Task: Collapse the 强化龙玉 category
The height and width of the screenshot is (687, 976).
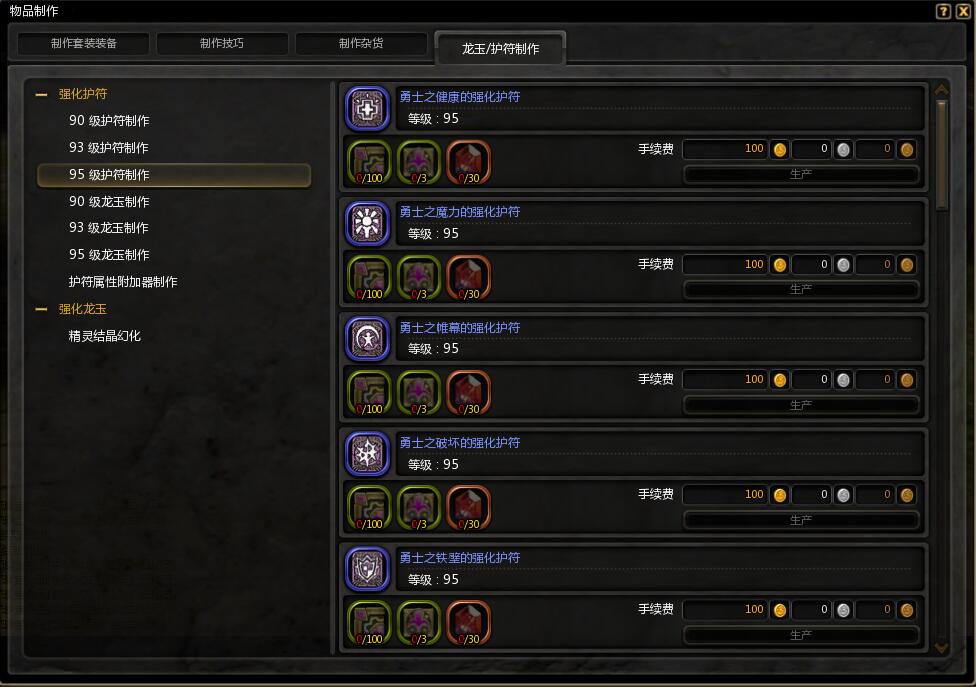Action: 42,309
